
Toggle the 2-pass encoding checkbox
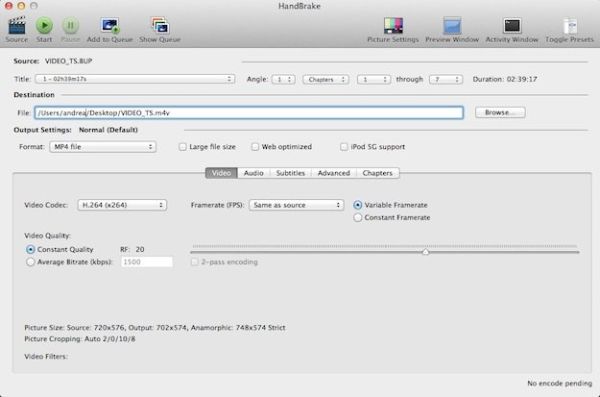coord(194,262)
